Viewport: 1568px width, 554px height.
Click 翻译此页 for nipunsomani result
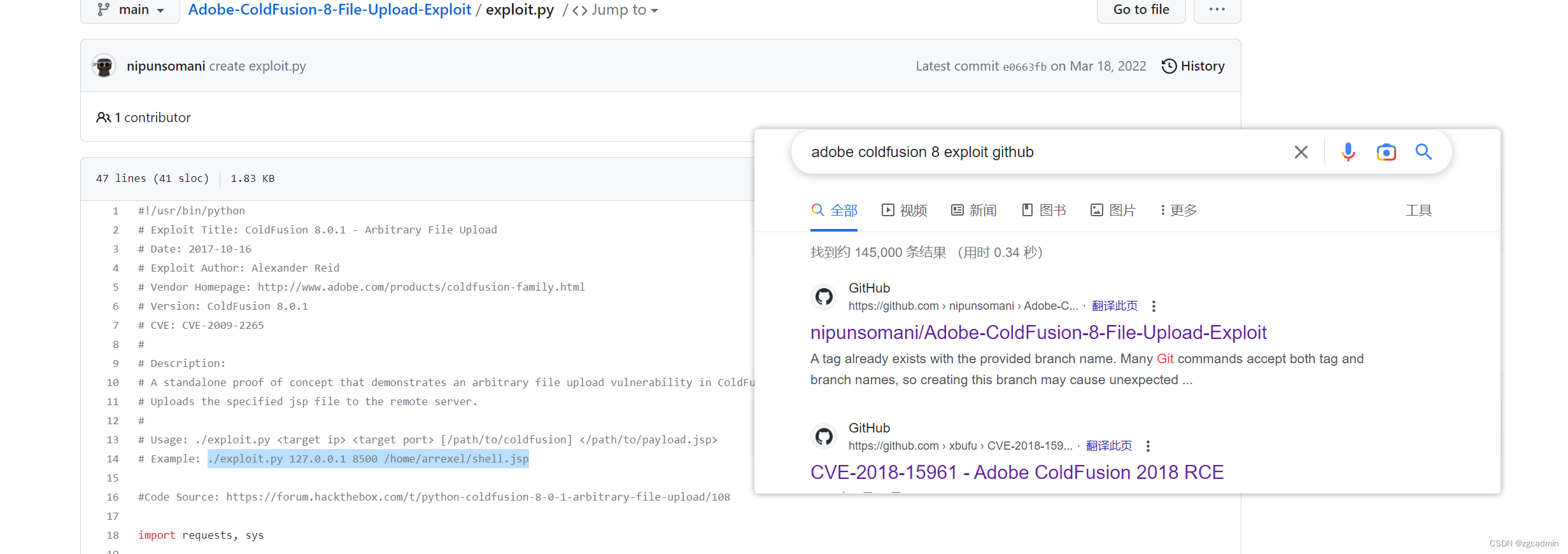1114,306
